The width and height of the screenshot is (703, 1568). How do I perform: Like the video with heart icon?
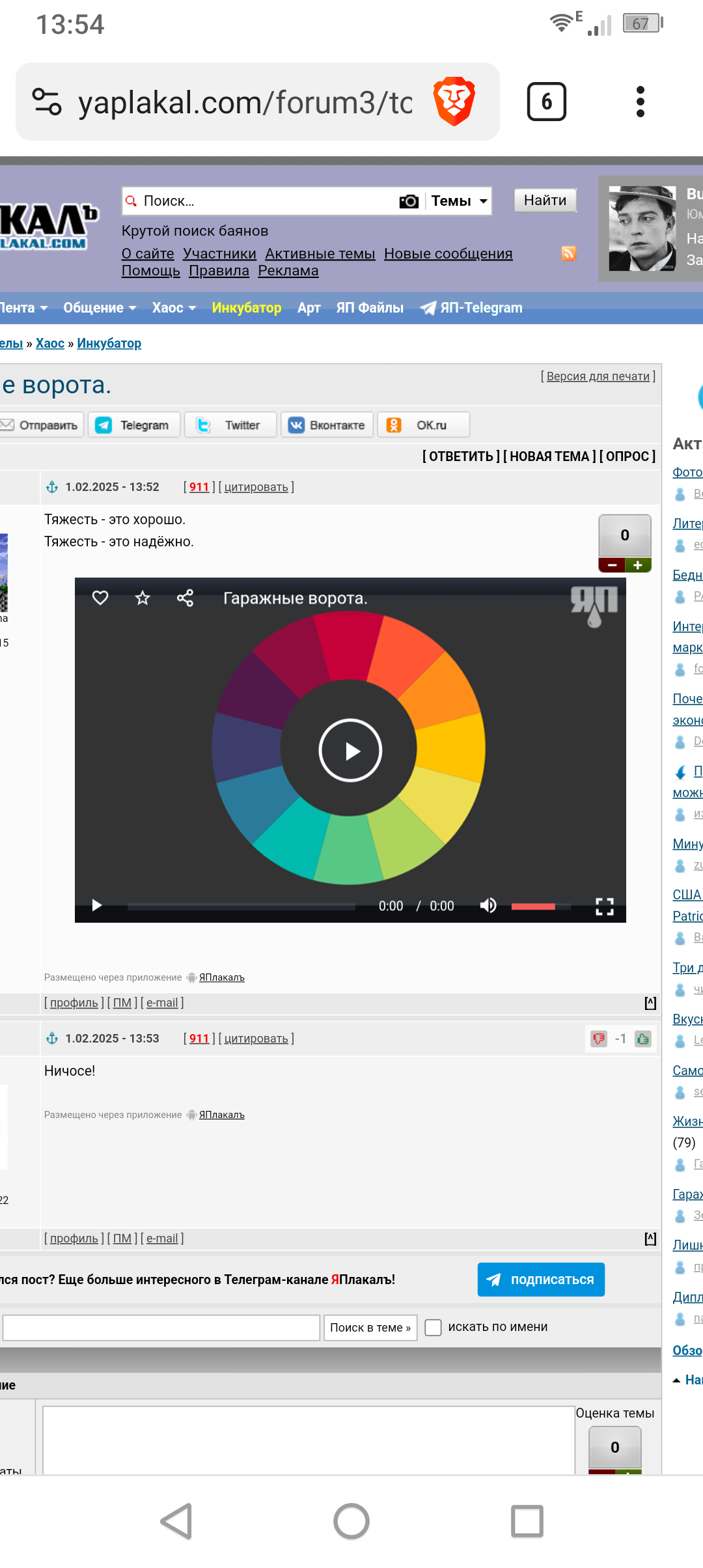pos(100,598)
